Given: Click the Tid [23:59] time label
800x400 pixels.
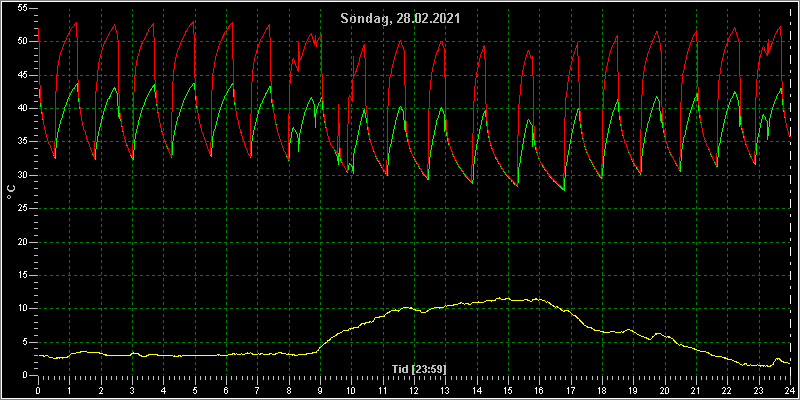Looking at the screenshot, I should click(419, 368).
